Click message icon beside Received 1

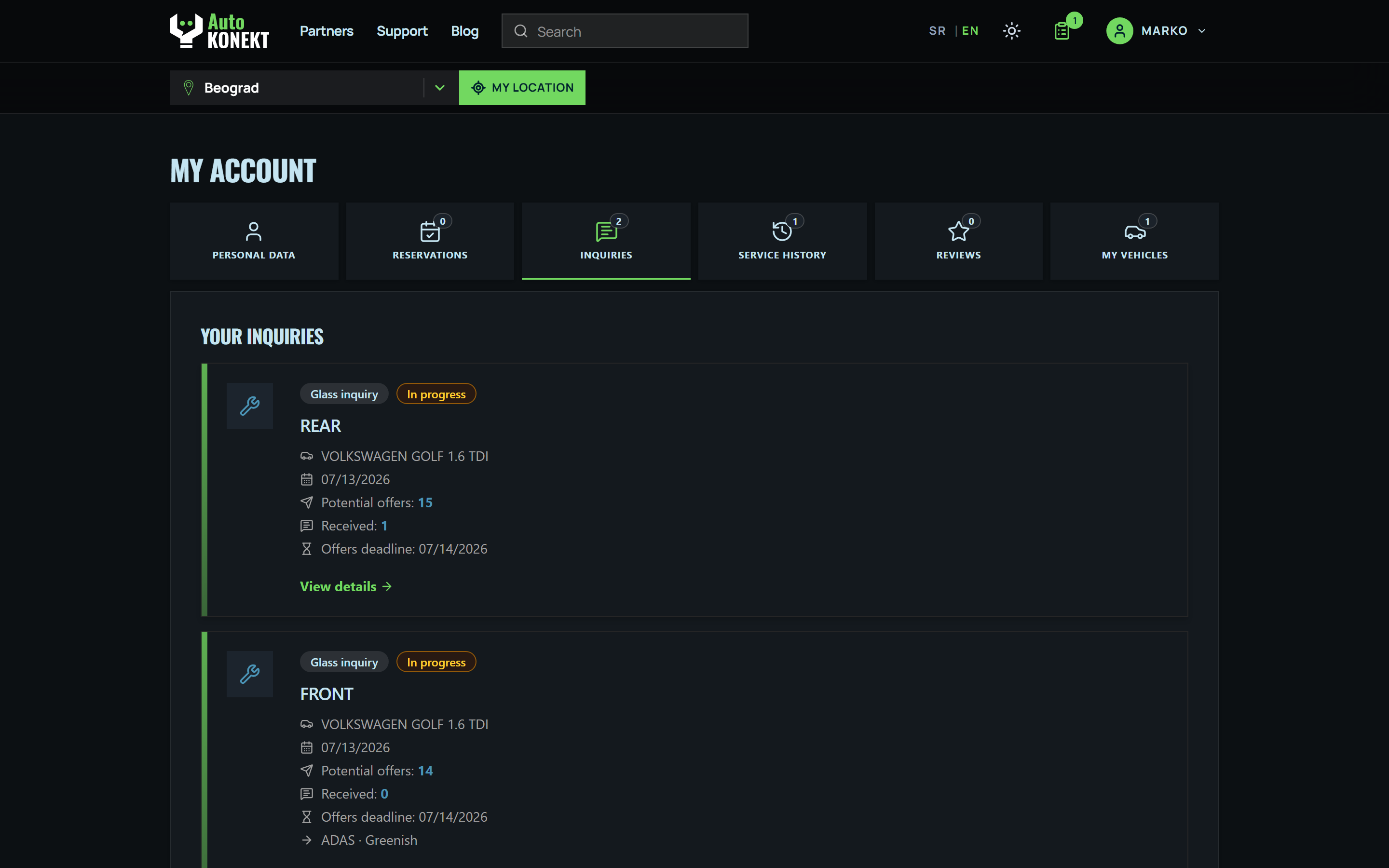[307, 525]
